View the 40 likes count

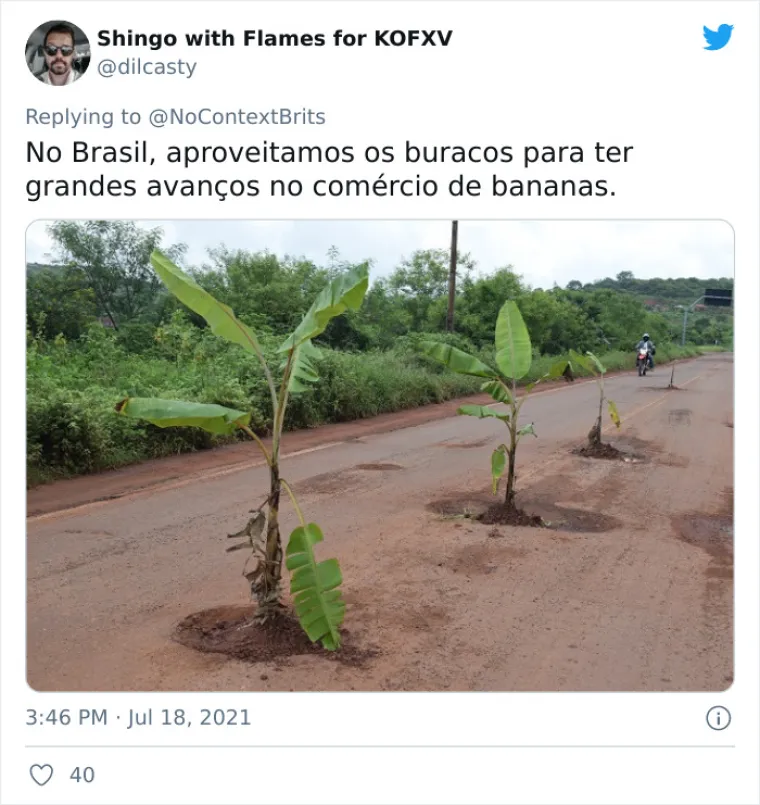click(82, 775)
